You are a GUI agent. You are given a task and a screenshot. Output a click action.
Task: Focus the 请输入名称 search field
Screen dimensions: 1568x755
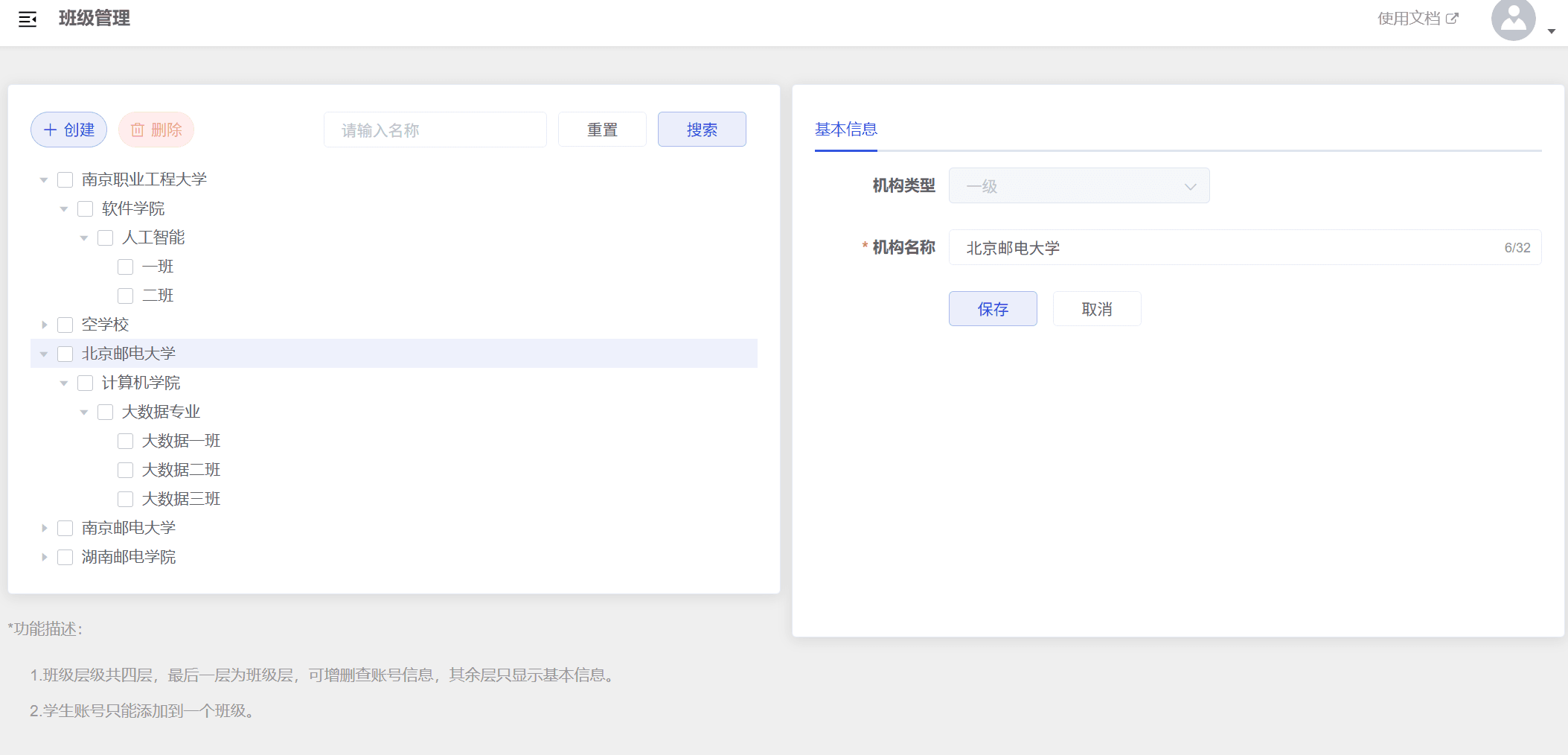[x=435, y=130]
